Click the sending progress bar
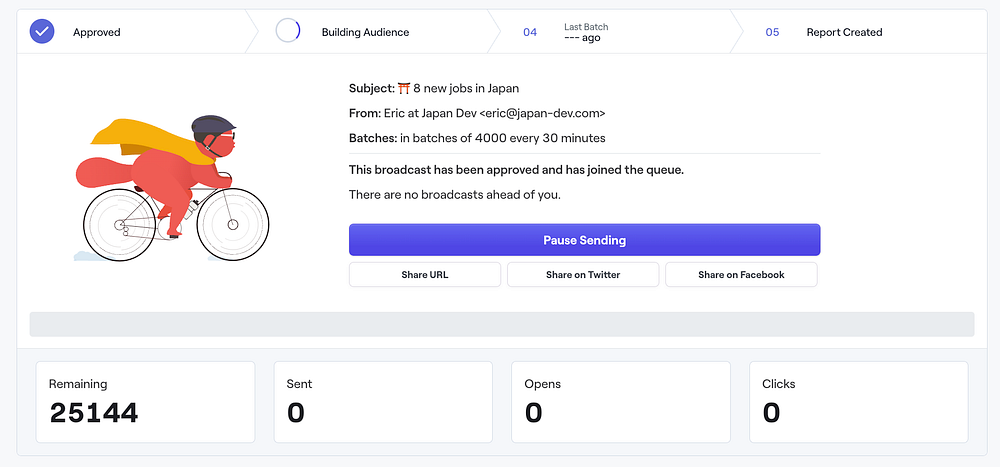Screen dimensions: 1000x467 [501, 324]
